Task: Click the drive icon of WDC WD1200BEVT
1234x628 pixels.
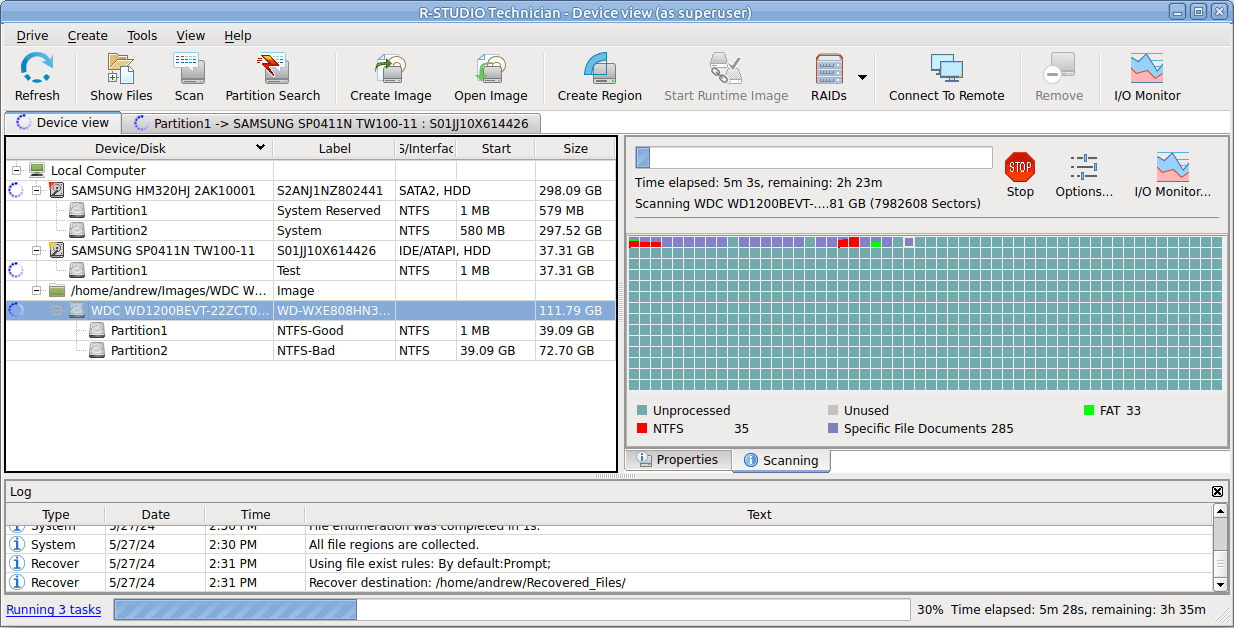Action: click(77, 310)
